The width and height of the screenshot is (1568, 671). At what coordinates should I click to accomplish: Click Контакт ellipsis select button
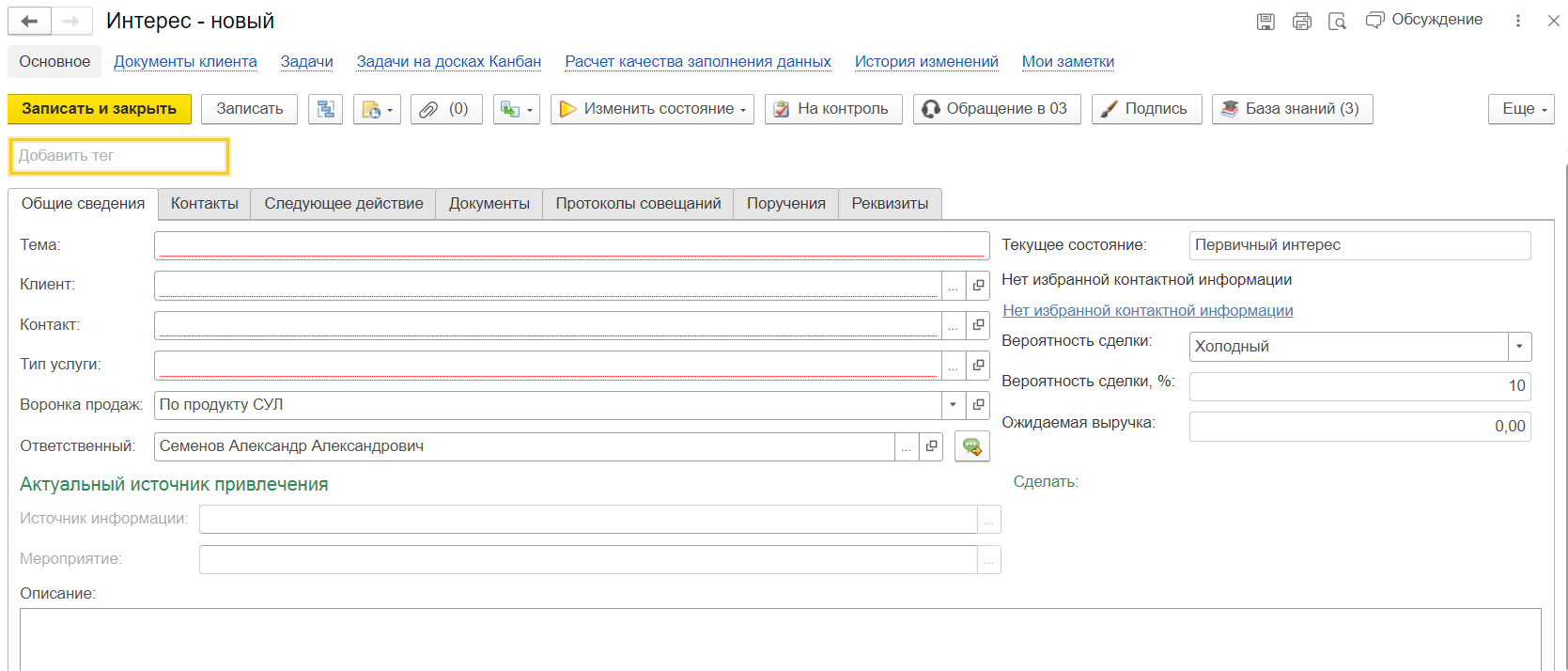(954, 325)
